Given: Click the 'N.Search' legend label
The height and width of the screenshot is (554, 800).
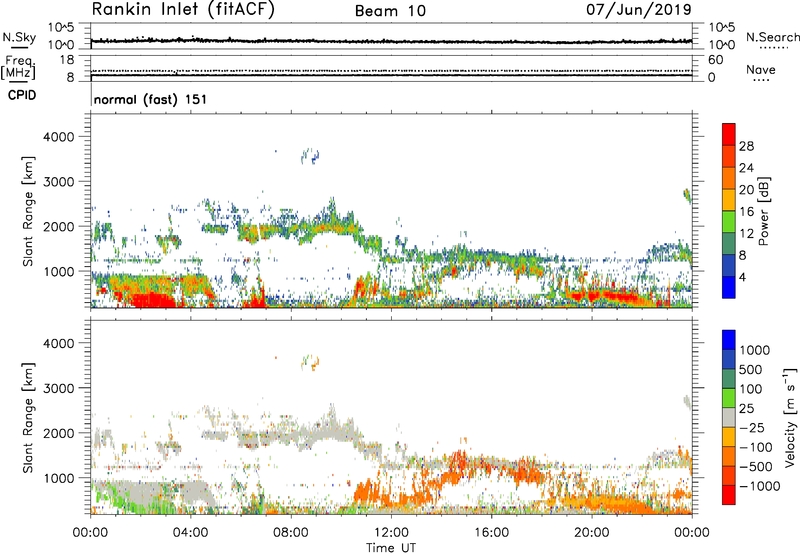Looking at the screenshot, I should (772, 37).
